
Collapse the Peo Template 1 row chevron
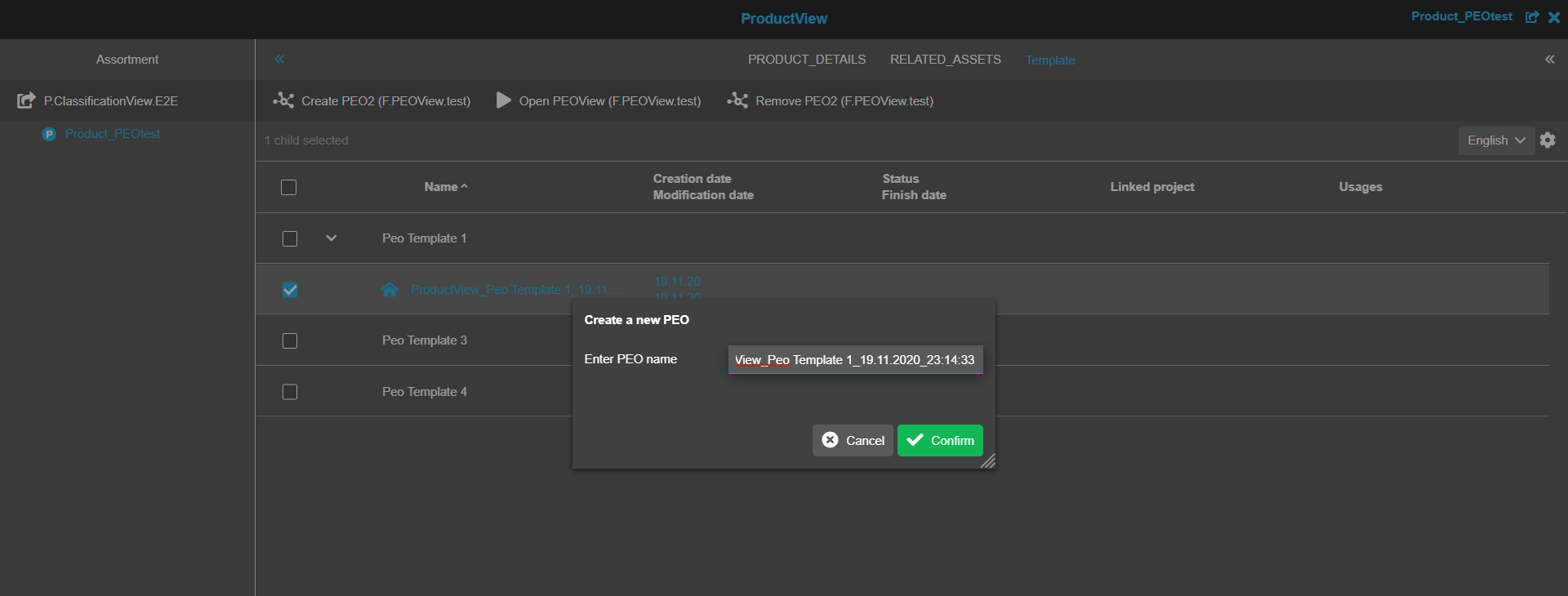[x=331, y=238]
